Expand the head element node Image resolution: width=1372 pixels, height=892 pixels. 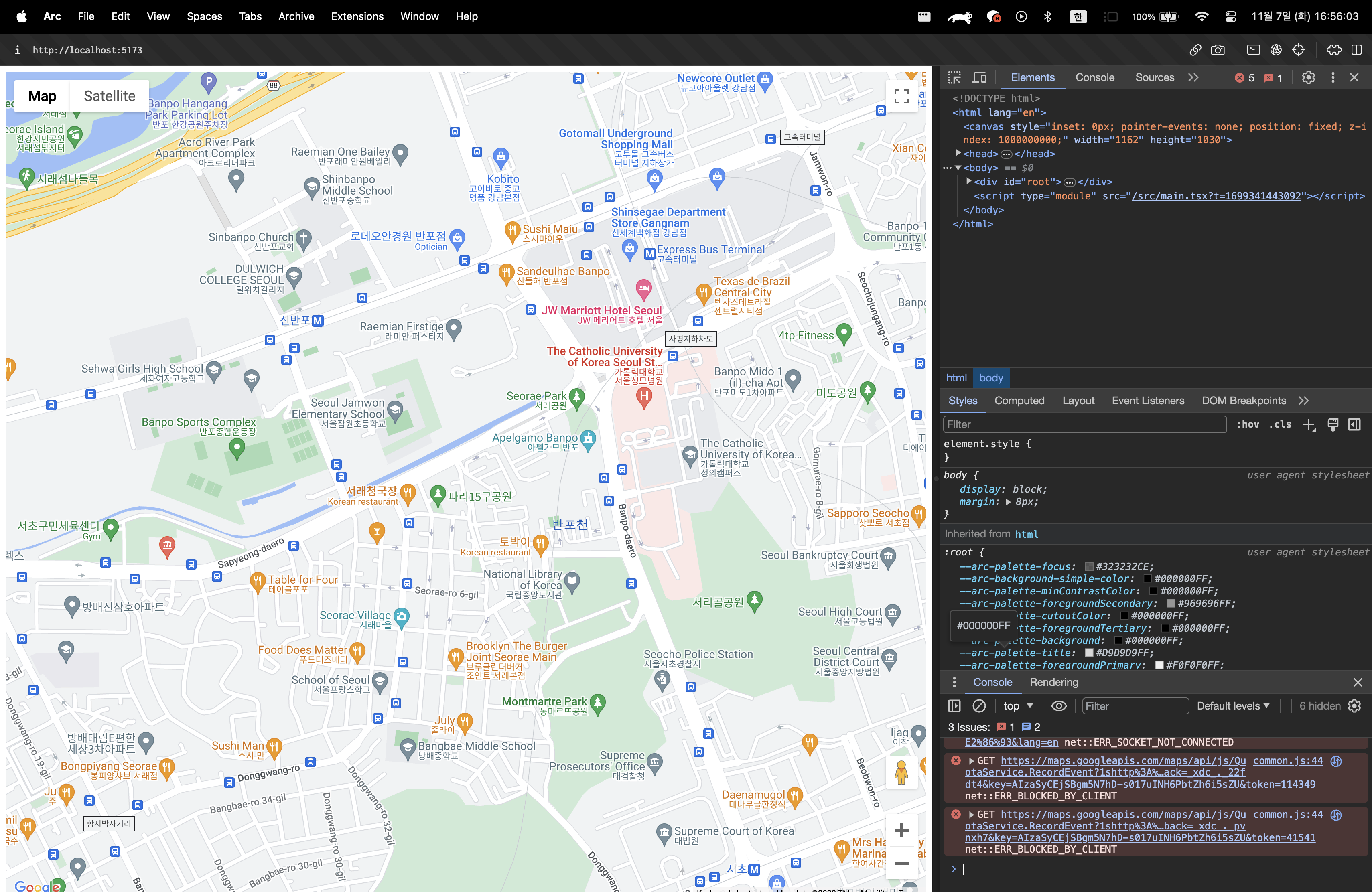(958, 153)
